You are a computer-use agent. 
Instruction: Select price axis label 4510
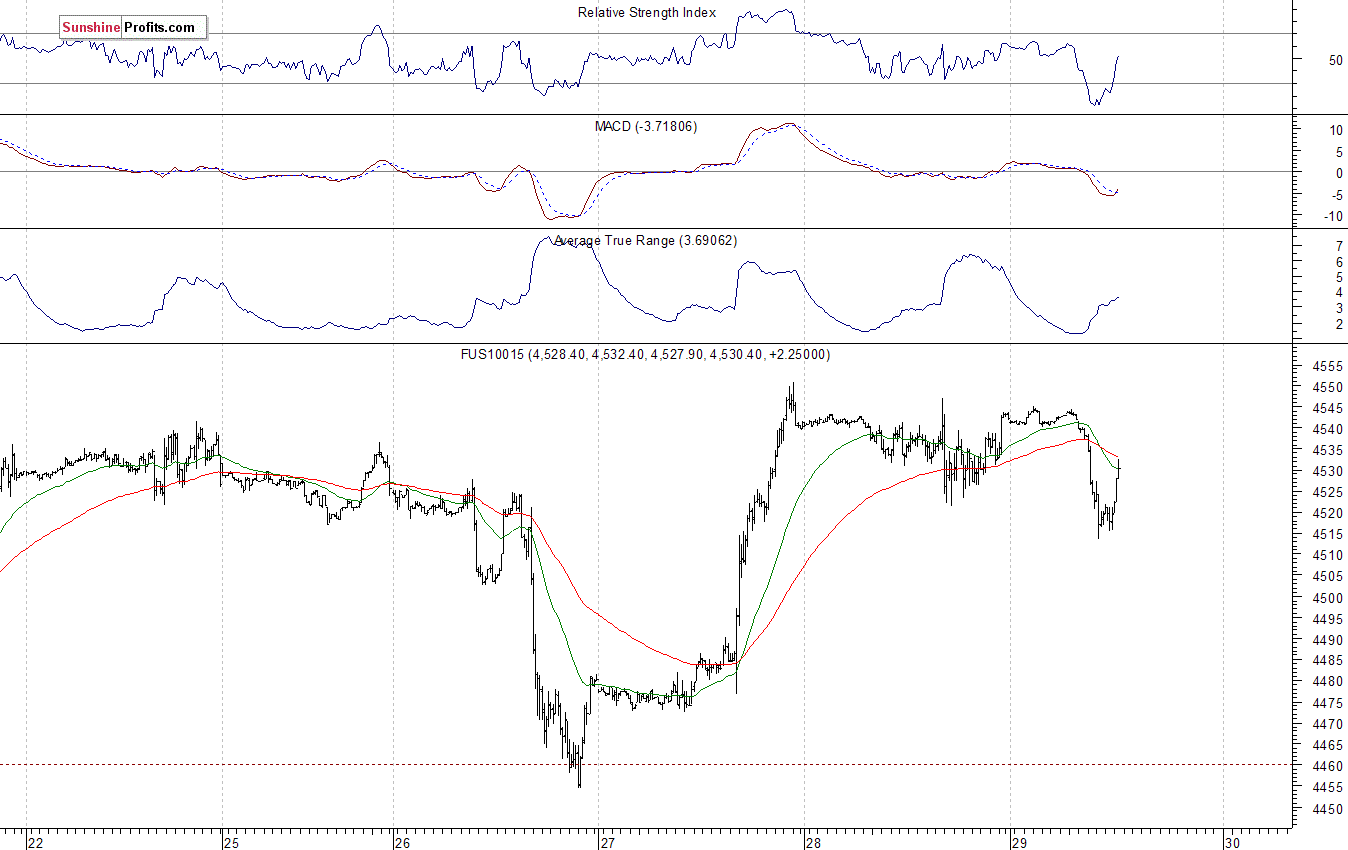[1327, 556]
